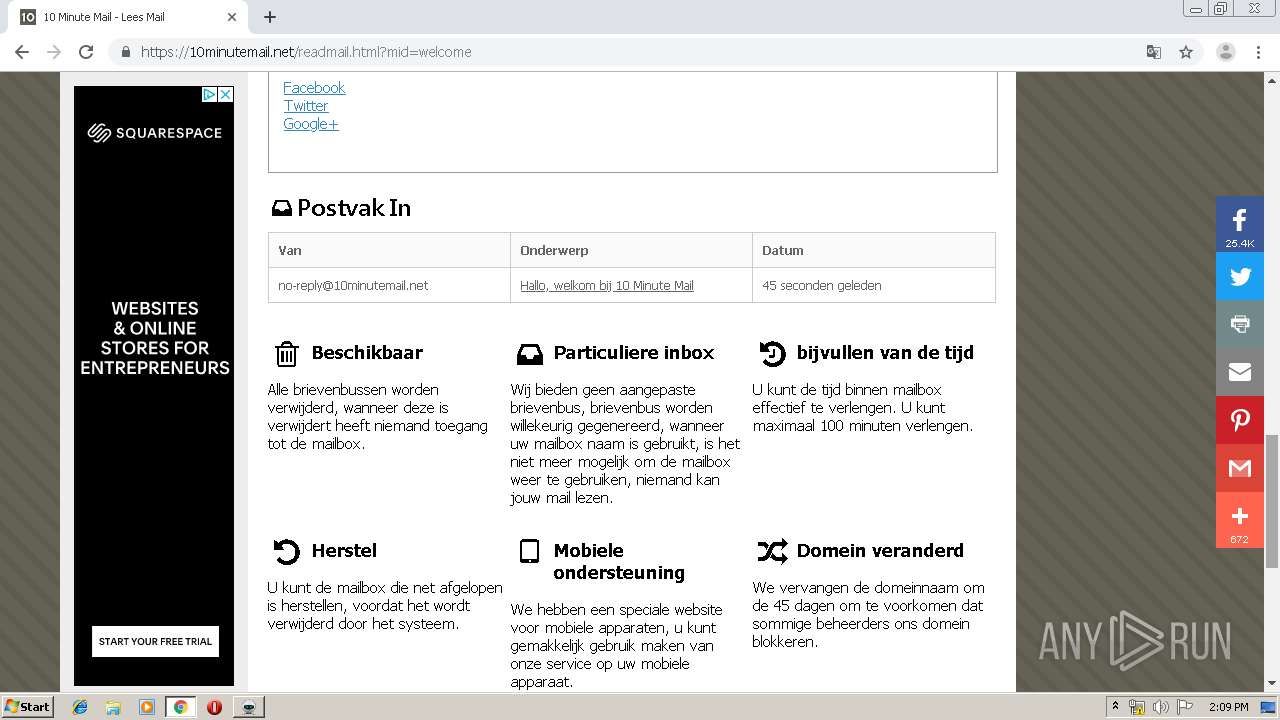The image size is (1280, 720).
Task: Open a new browser tab
Action: pyautogui.click(x=270, y=17)
